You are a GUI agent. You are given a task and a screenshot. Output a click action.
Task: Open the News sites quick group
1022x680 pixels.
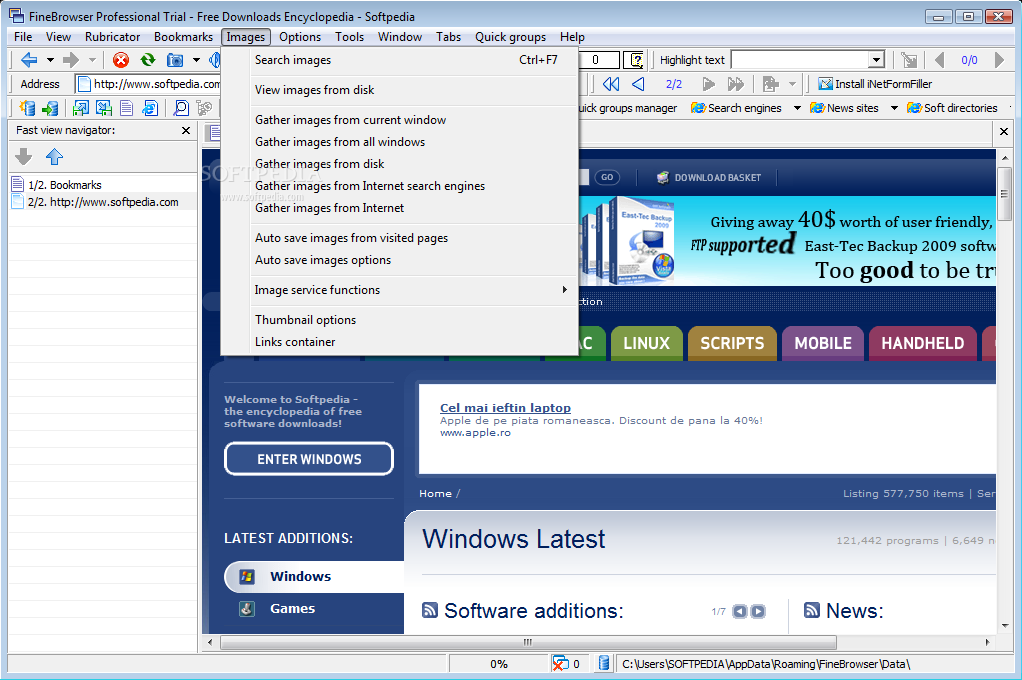(845, 108)
